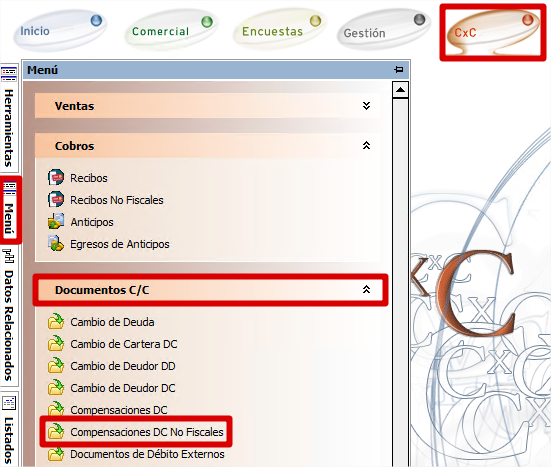
Task: Go to the Inicio module
Action: tap(60, 31)
